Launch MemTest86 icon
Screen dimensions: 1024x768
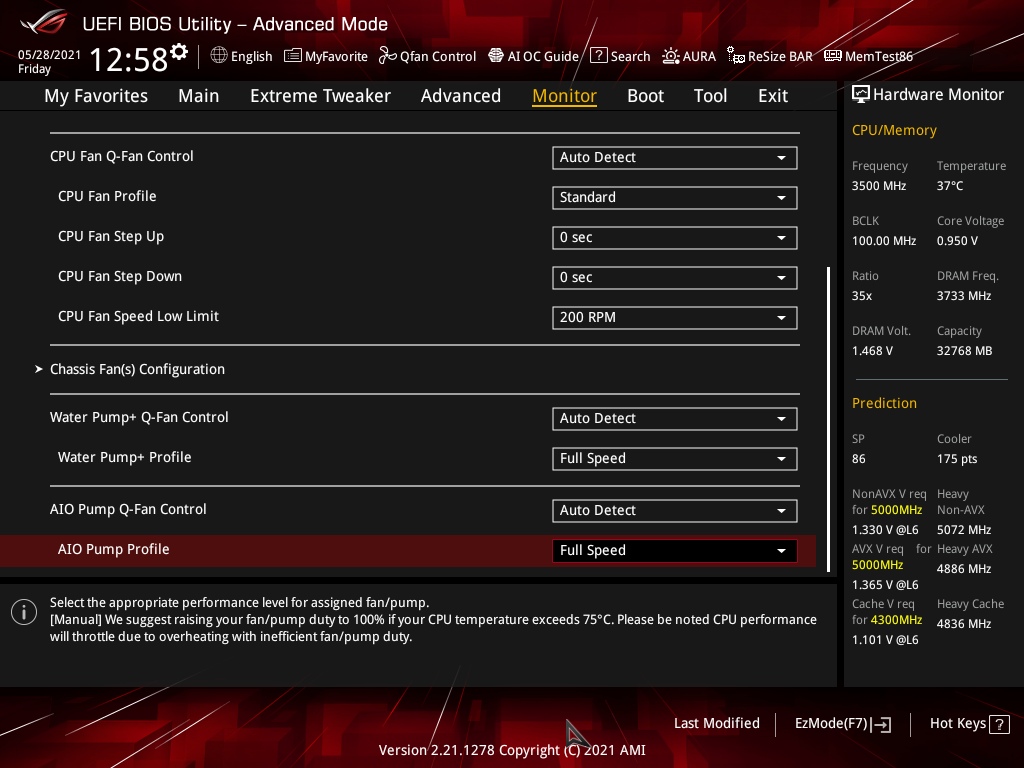pos(833,56)
